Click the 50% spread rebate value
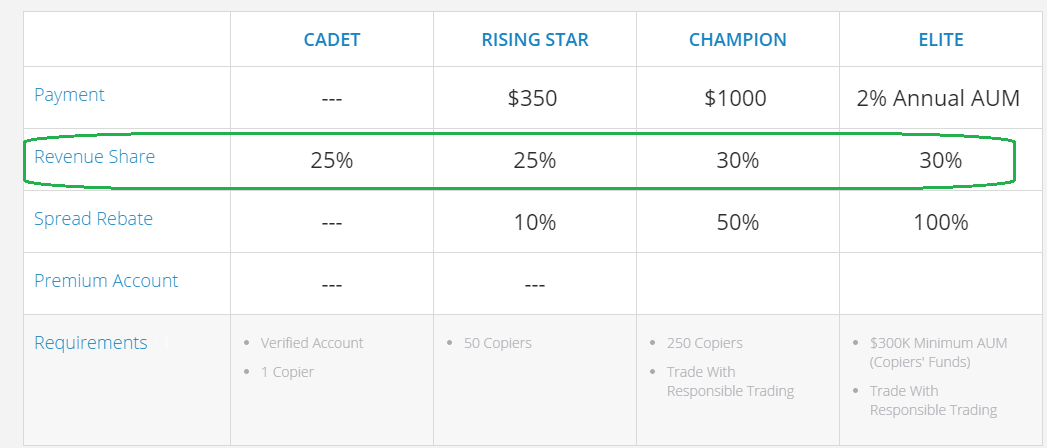The width and height of the screenshot is (1047, 448). tap(737, 222)
